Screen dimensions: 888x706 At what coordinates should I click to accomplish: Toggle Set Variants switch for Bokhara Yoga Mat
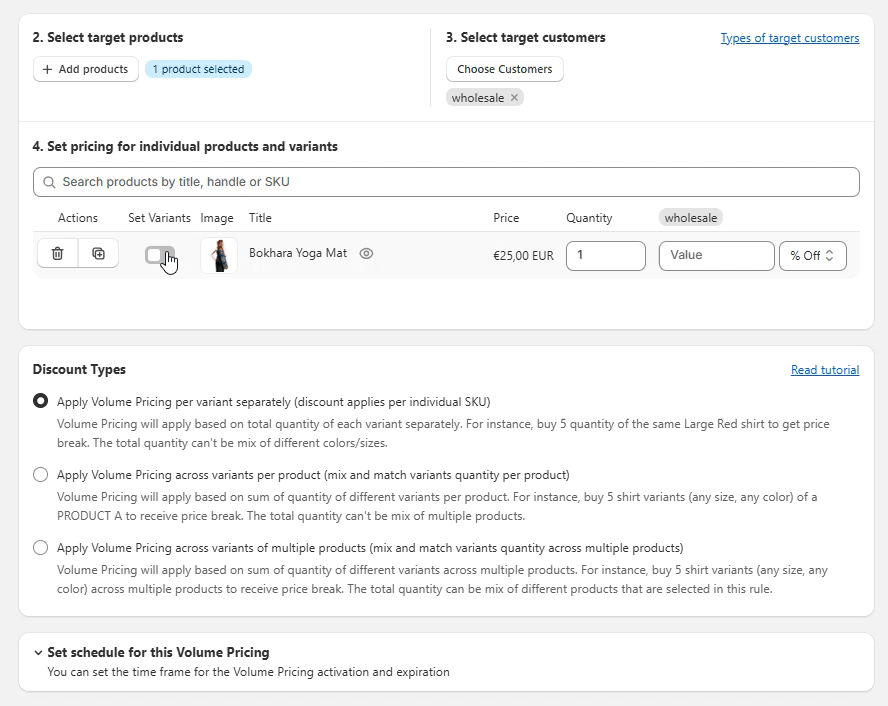(x=159, y=255)
